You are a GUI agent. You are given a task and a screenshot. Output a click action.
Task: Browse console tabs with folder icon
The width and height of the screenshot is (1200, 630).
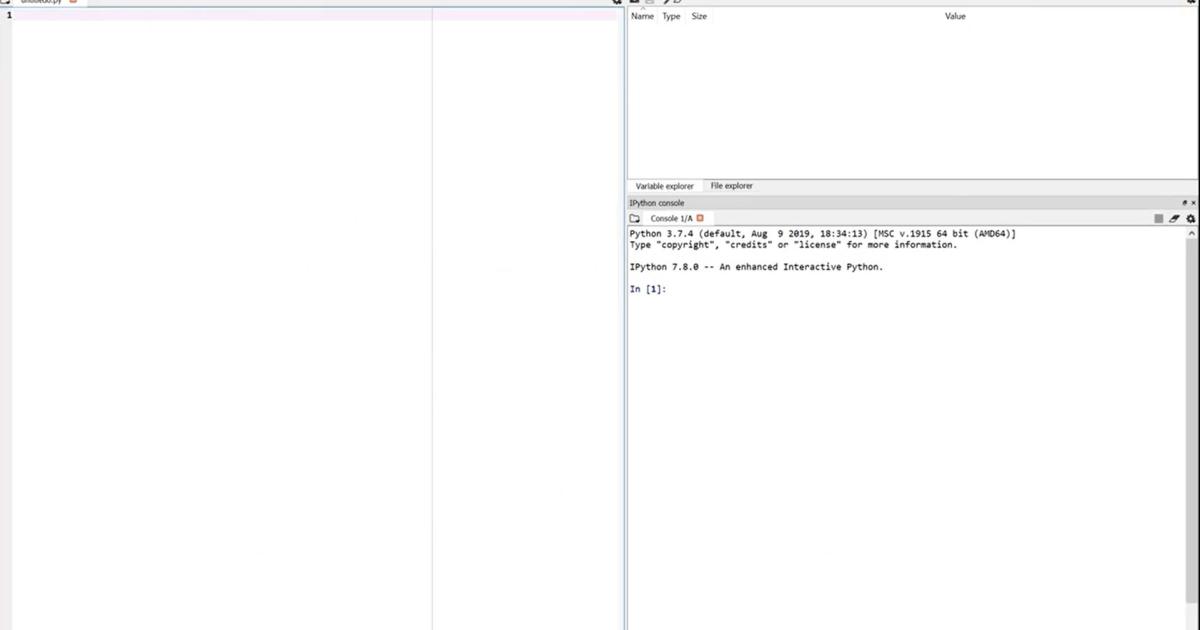(635, 218)
